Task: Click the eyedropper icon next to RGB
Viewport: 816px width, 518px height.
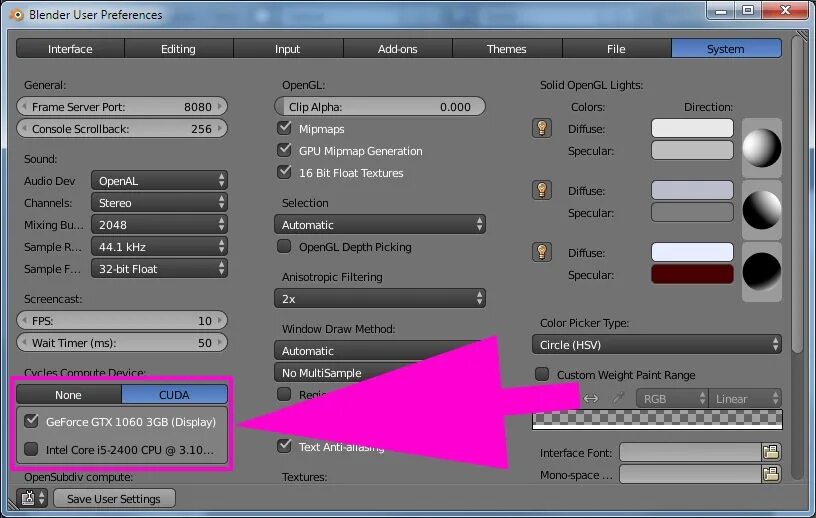Action: tap(618, 399)
